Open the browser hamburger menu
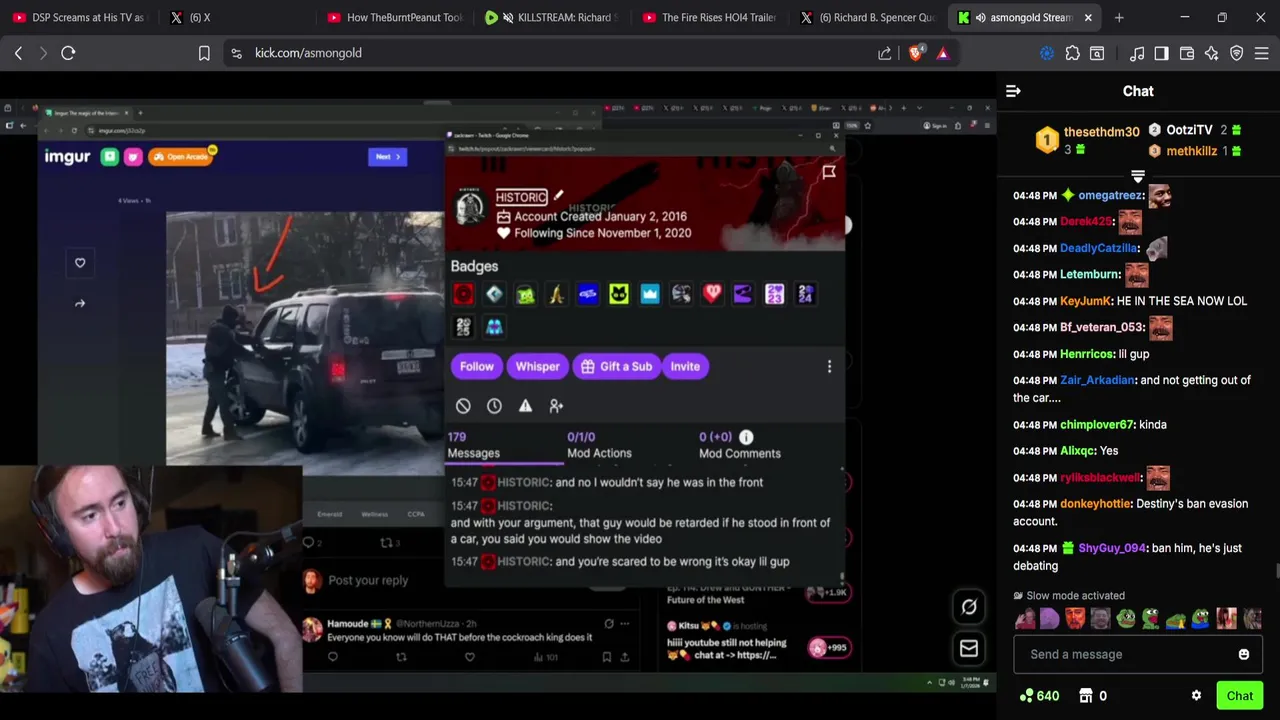This screenshot has height=720, width=1280. click(1262, 53)
